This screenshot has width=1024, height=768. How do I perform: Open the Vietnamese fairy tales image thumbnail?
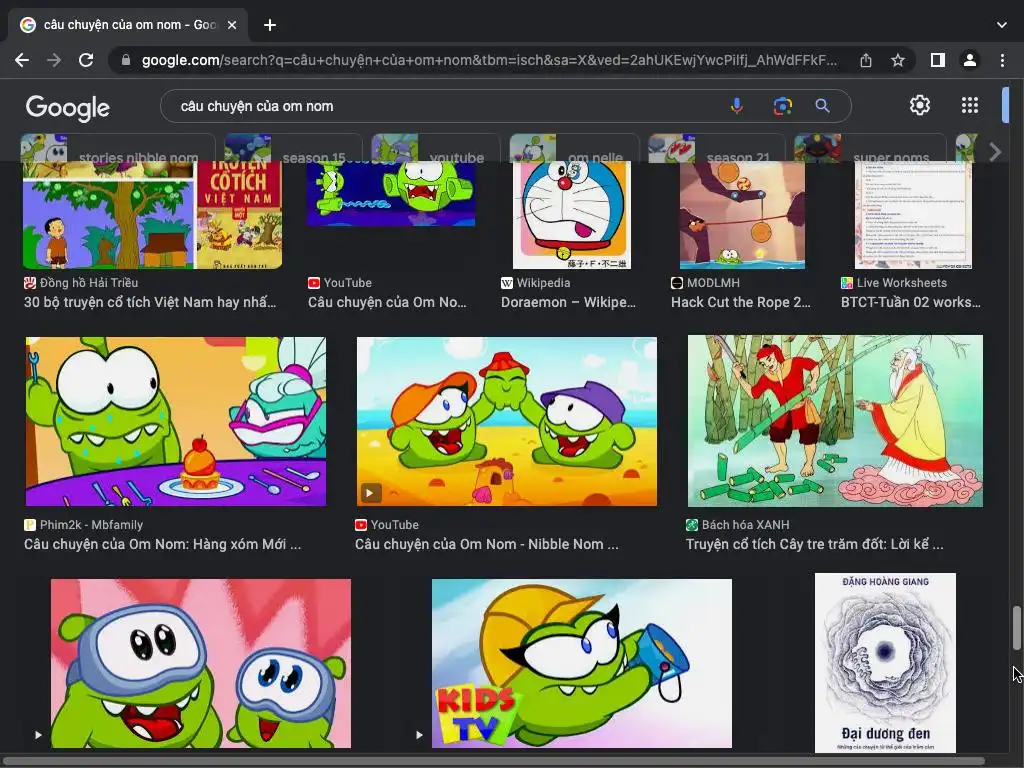tap(153, 215)
